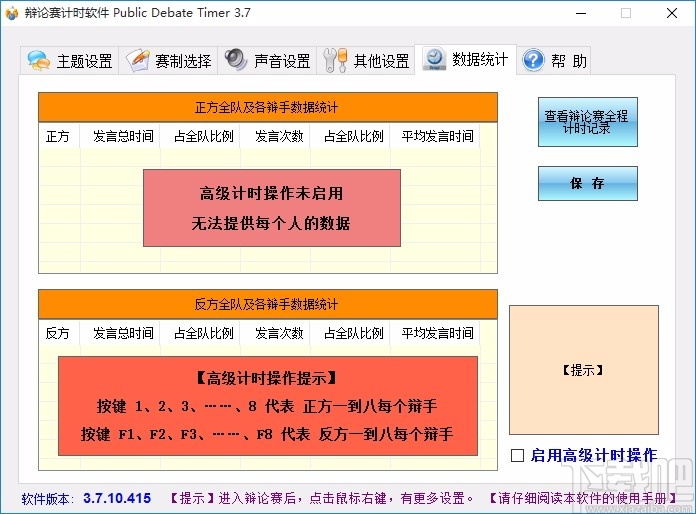Click the chat bubbles icon of 主题设置
Screen dimensions: 696x514
pyautogui.click(x=38, y=60)
